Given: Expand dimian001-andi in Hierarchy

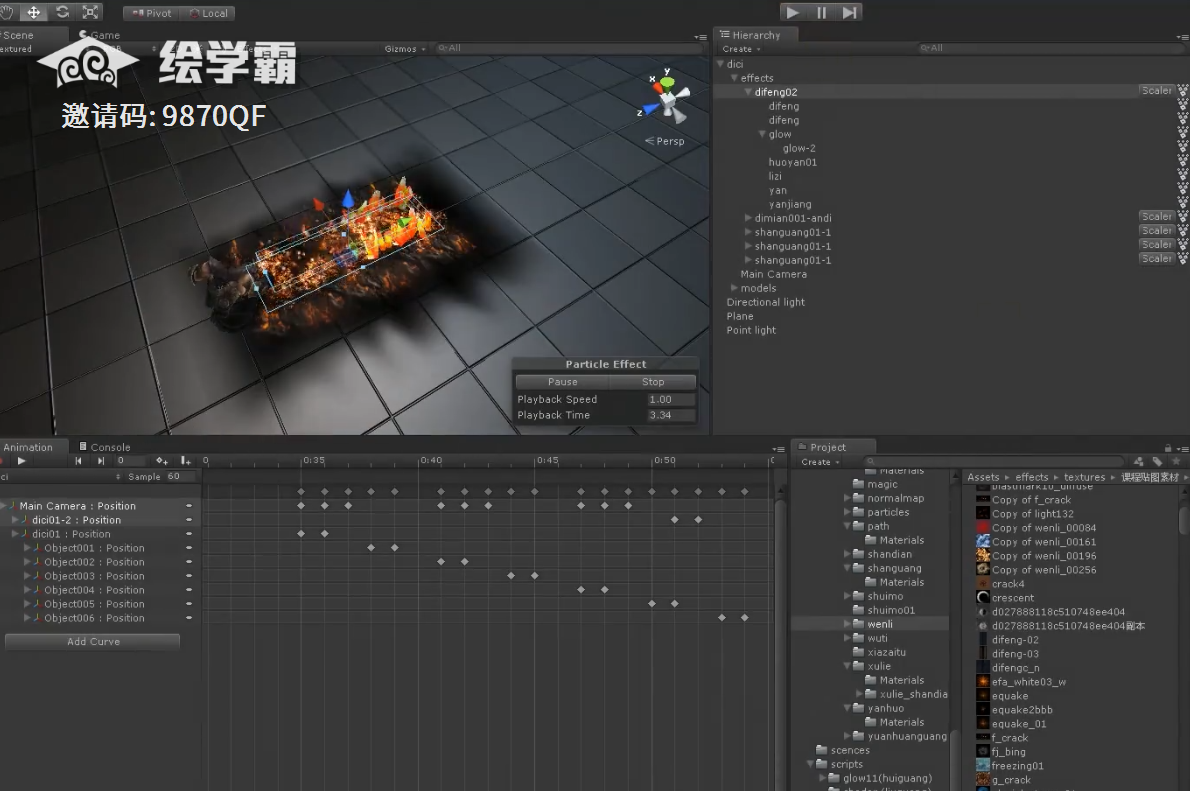Looking at the screenshot, I should click(x=748, y=218).
